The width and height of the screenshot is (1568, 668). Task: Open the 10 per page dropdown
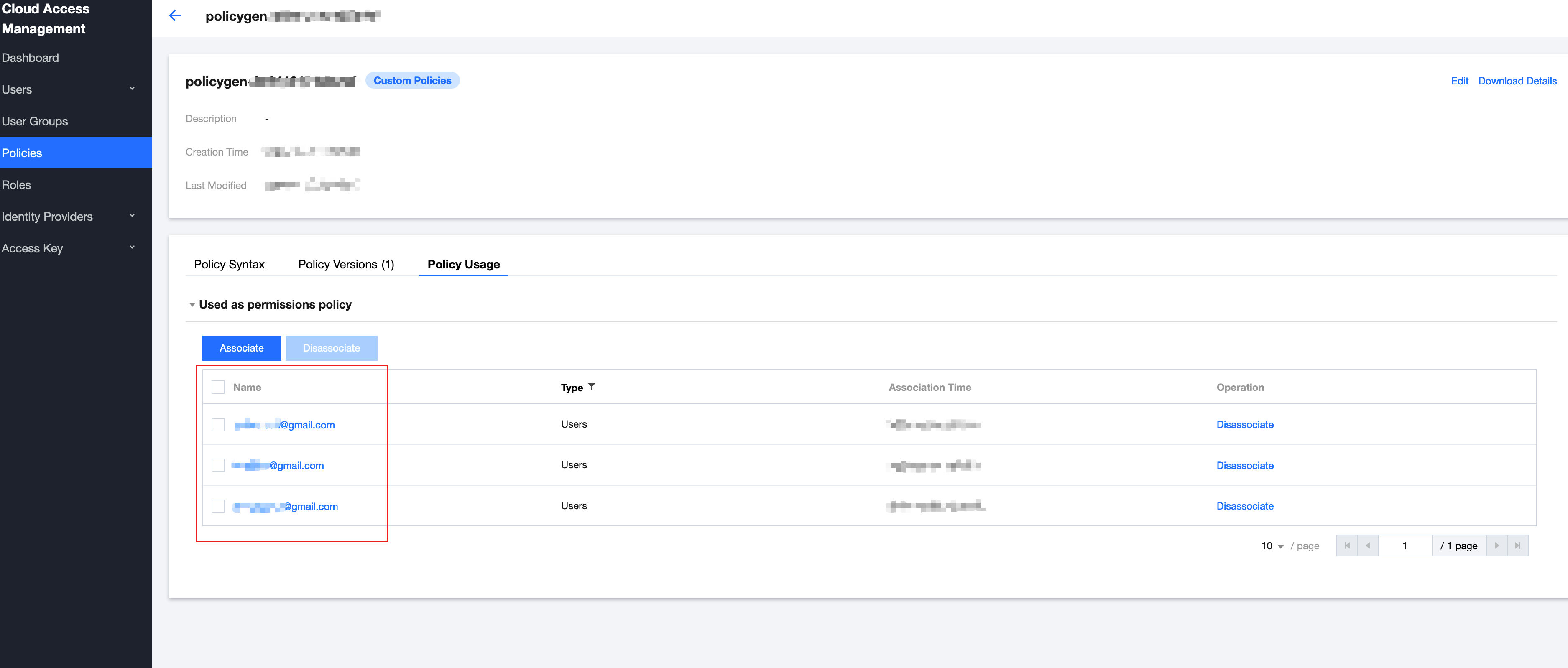point(1272,546)
